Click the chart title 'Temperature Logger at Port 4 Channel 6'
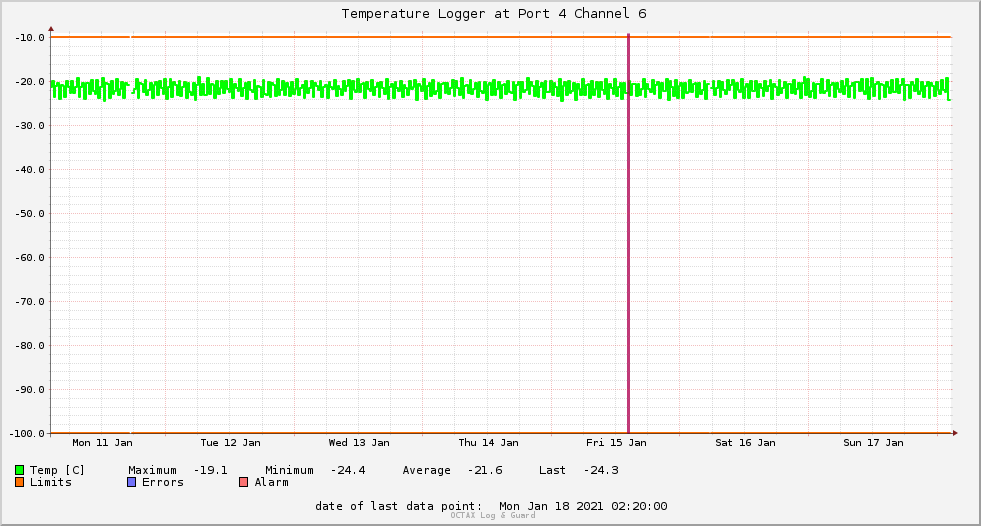 click(494, 14)
